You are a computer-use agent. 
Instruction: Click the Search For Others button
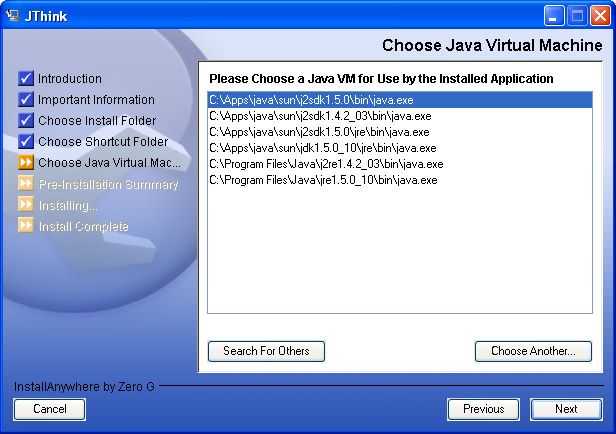266,351
